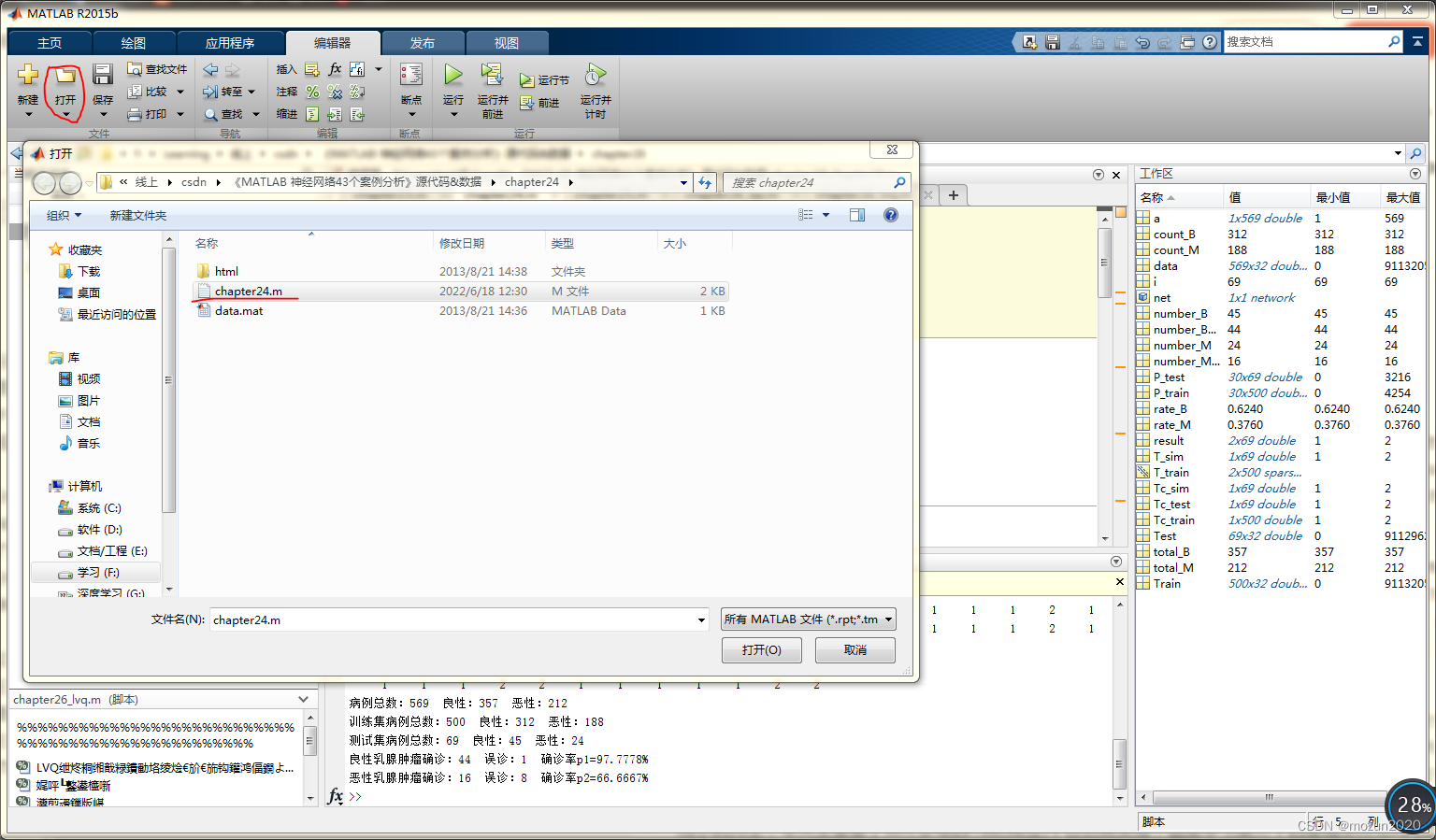Click the smart indent icon beside 缩进
The width and height of the screenshot is (1436, 840).
click(x=312, y=114)
